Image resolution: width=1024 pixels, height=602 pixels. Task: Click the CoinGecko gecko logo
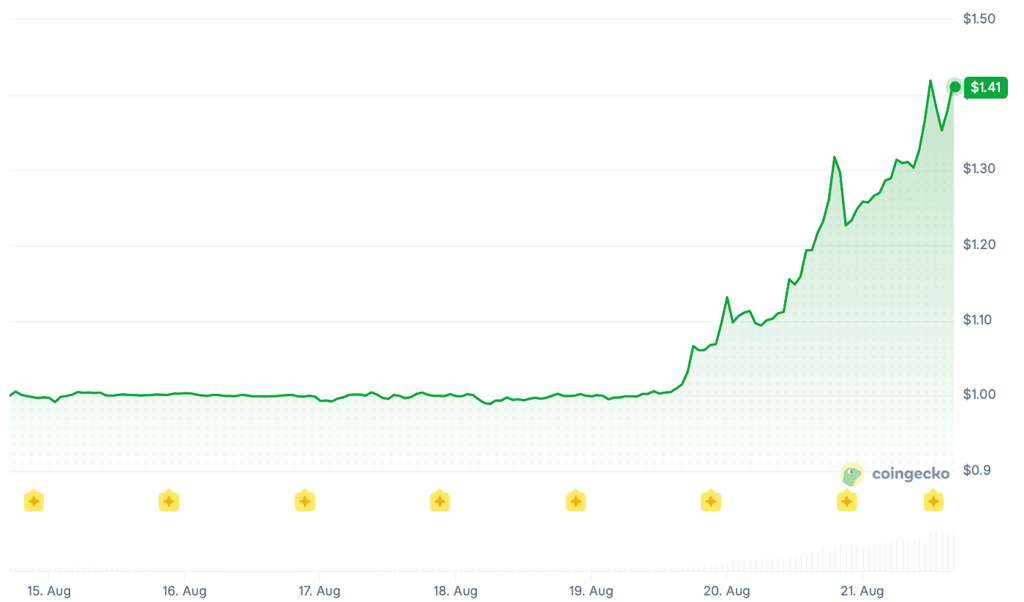click(x=852, y=474)
